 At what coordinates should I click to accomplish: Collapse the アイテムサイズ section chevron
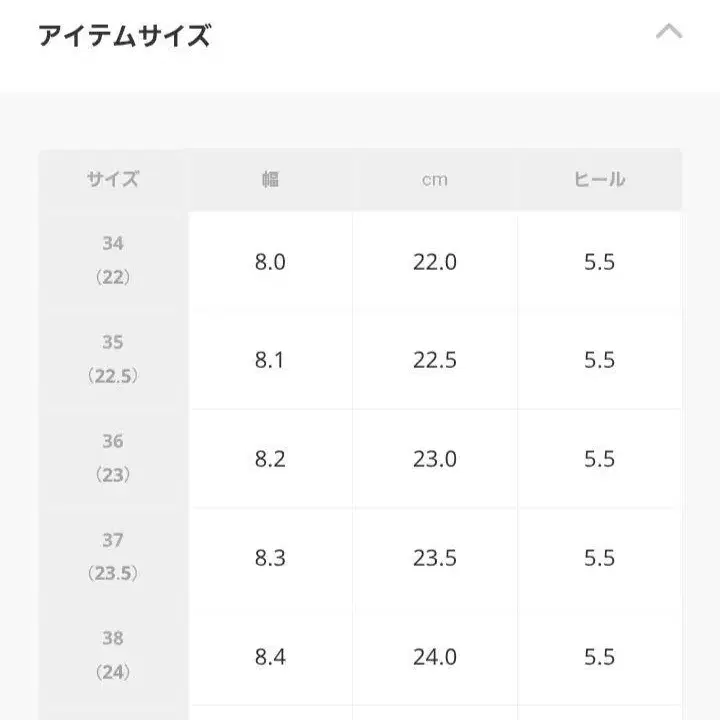[x=668, y=31]
